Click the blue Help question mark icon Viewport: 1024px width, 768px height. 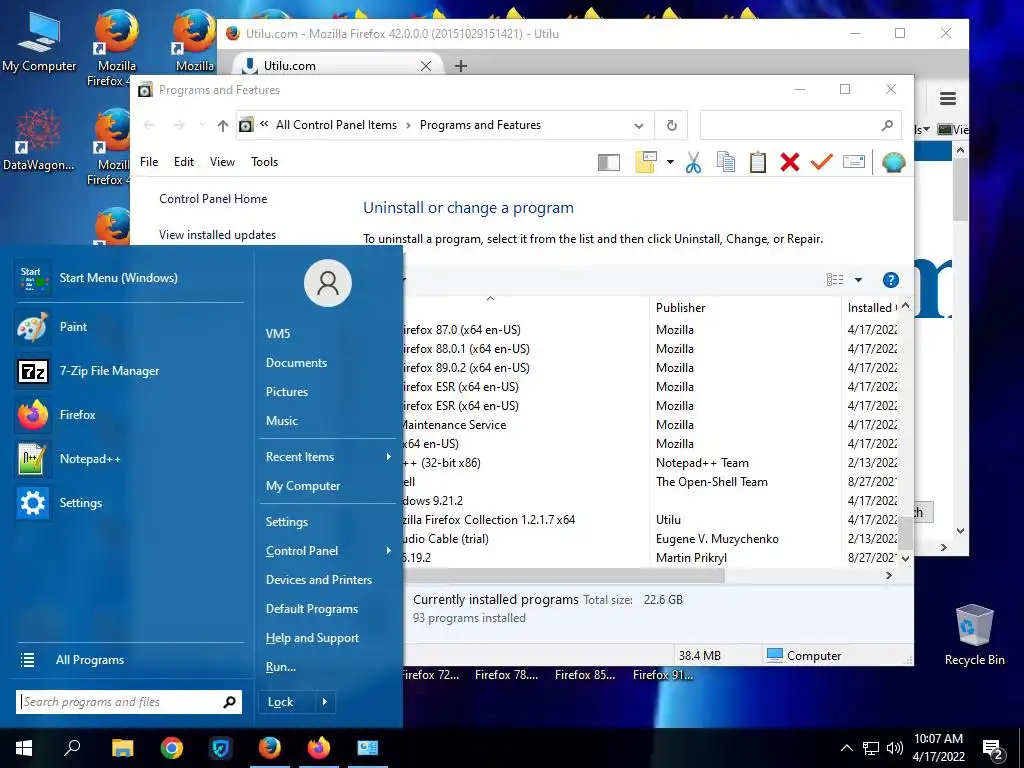click(x=891, y=280)
